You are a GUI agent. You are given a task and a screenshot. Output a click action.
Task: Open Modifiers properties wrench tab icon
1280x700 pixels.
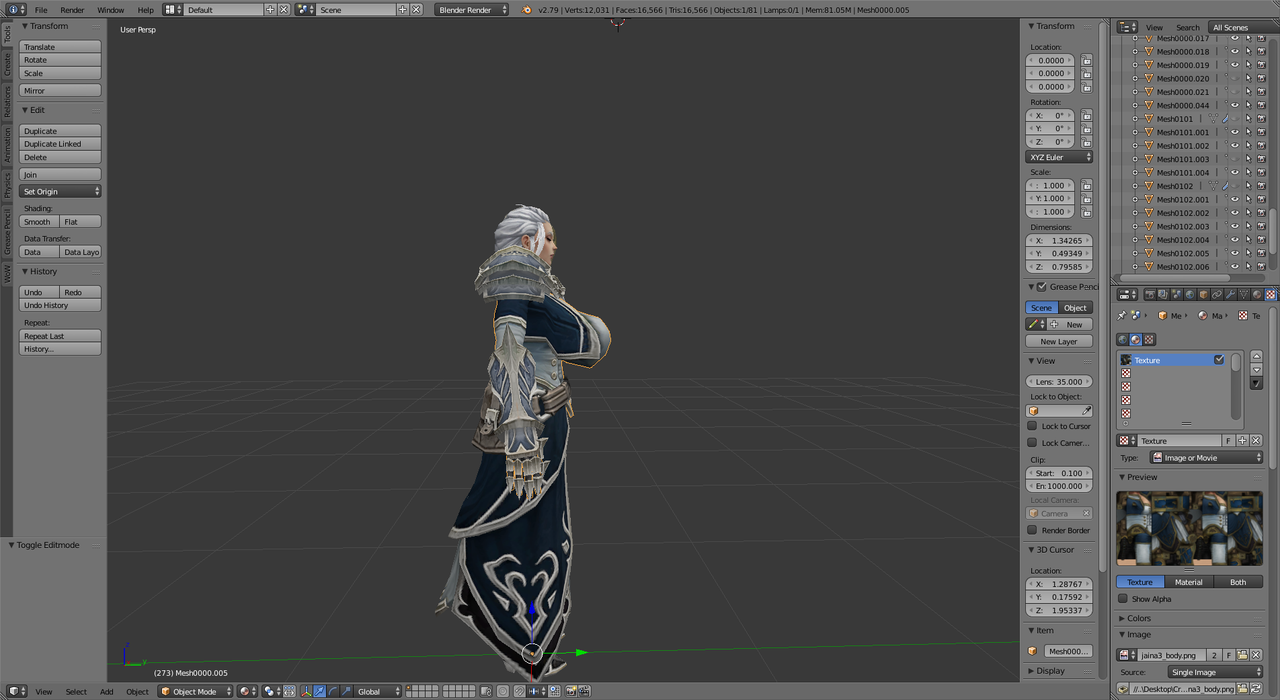tap(1230, 294)
